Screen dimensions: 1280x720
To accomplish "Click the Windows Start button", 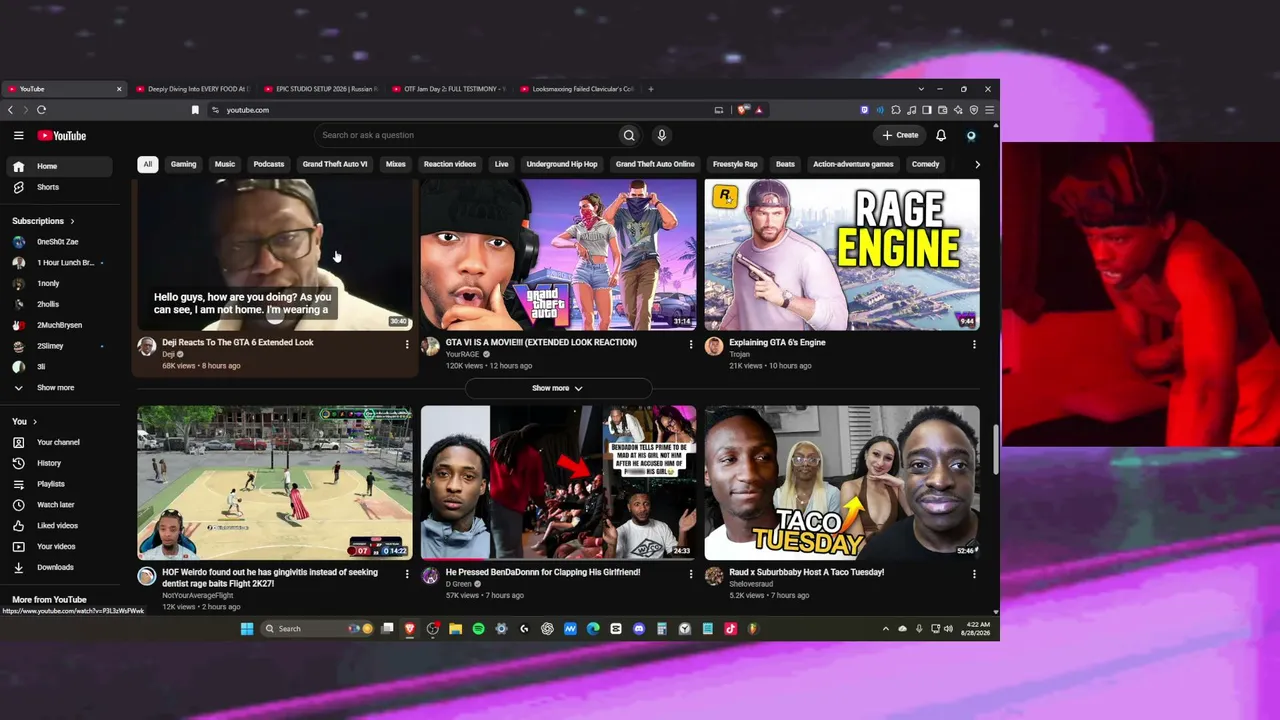I will click(x=247, y=629).
